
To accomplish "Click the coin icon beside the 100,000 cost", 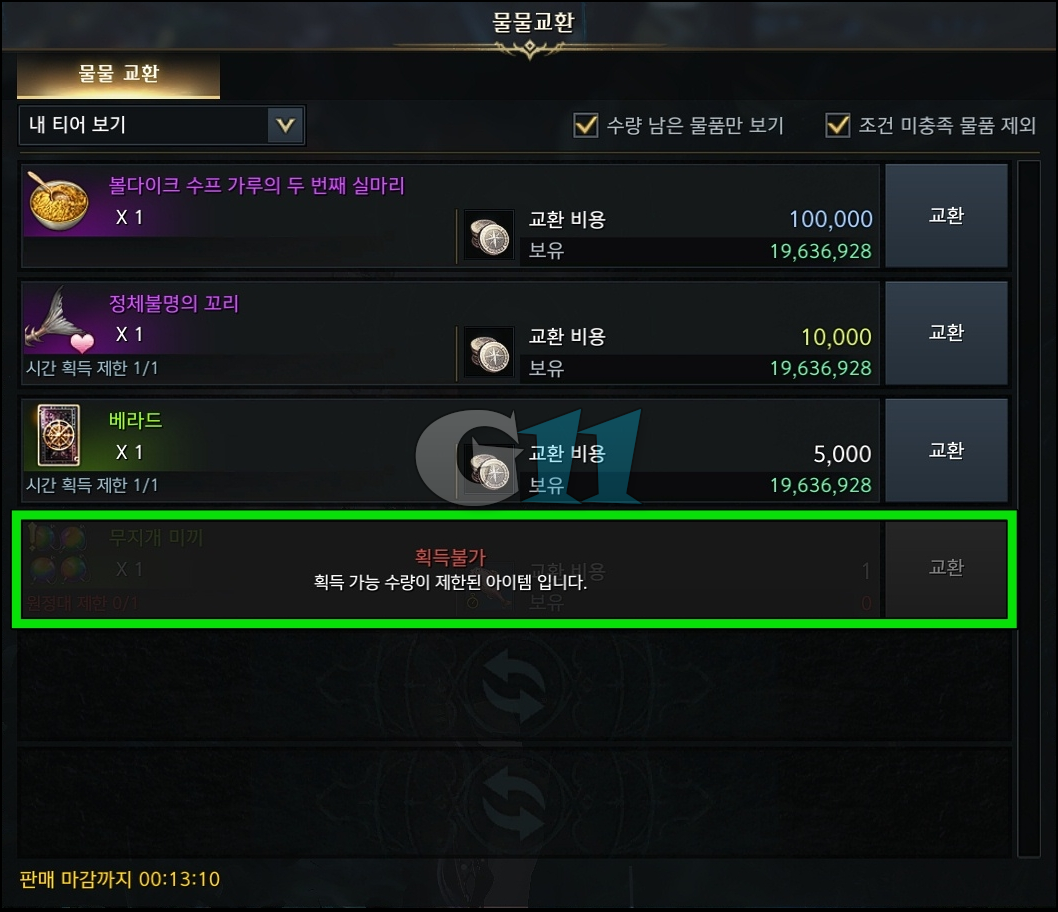I will point(490,236).
